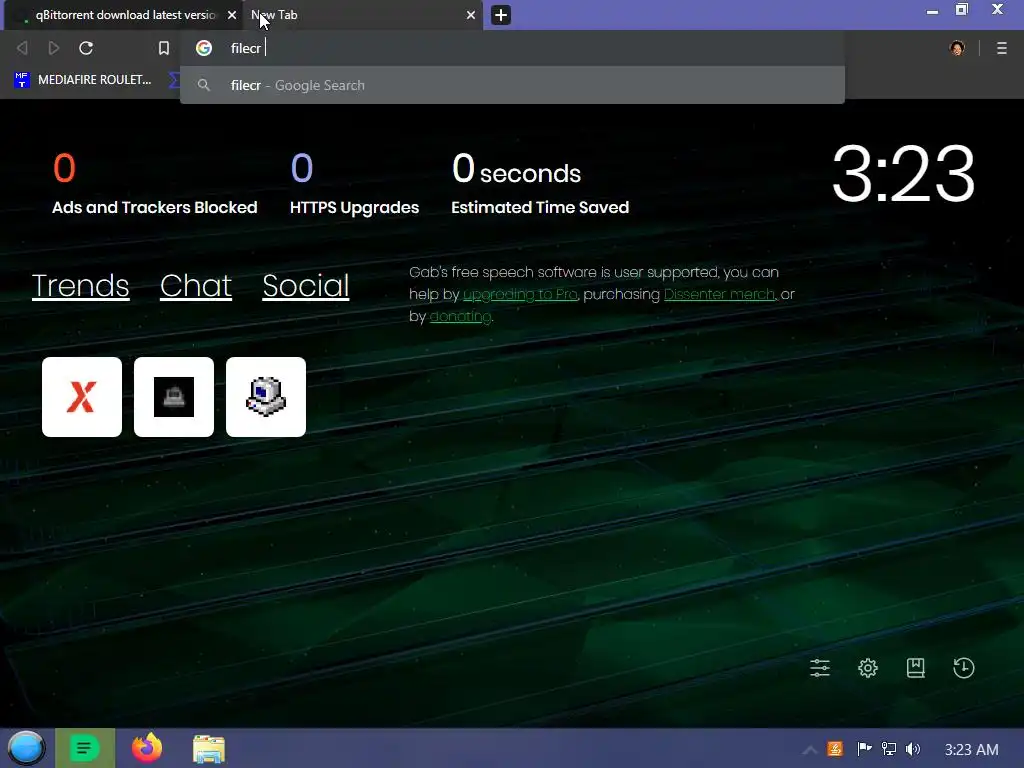This screenshot has height=768, width=1024.
Task: Open bookmarks icon on new tab page
Action: click(x=916, y=668)
